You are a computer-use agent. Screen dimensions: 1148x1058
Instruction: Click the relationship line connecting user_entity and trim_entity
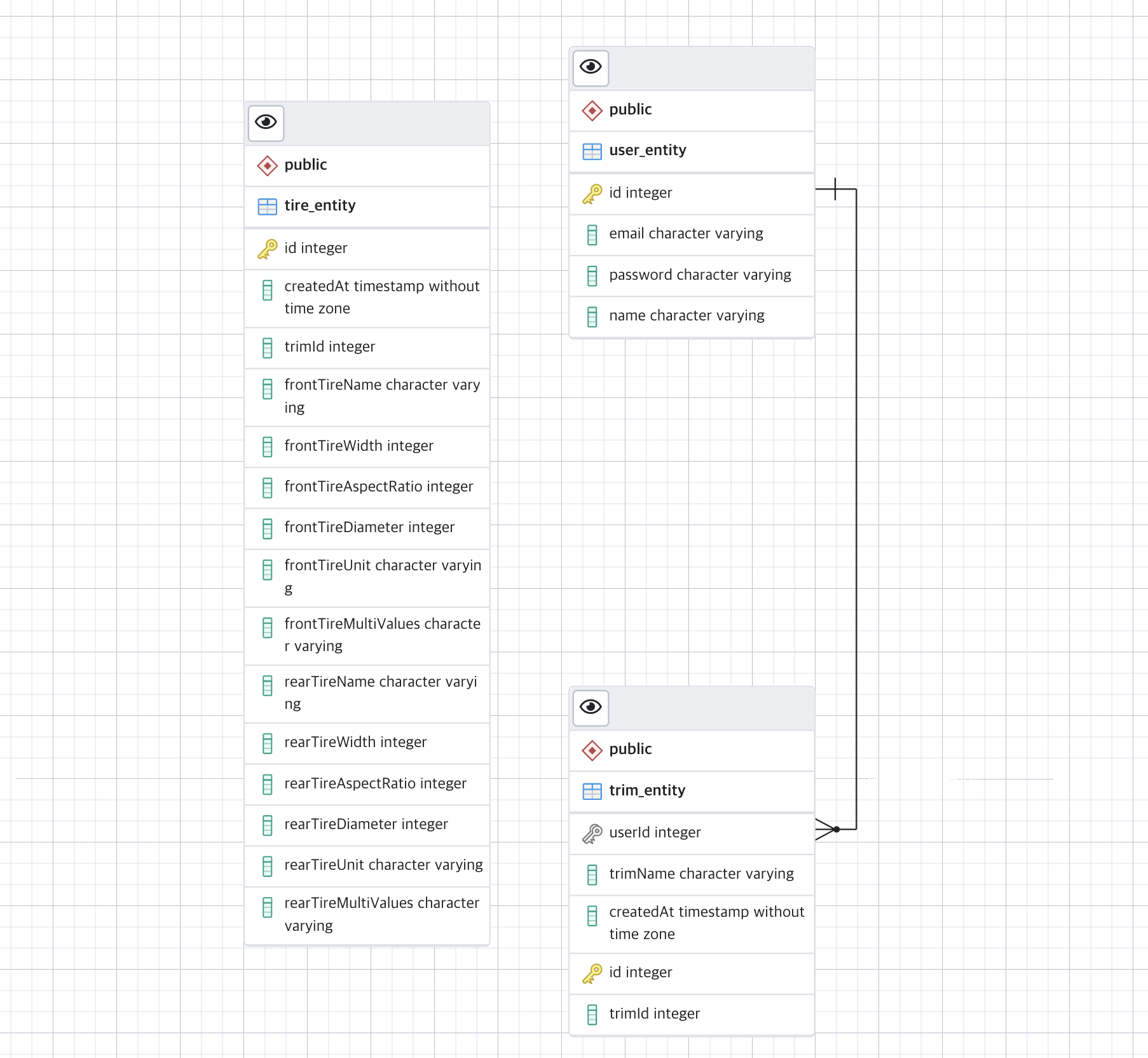(856, 509)
